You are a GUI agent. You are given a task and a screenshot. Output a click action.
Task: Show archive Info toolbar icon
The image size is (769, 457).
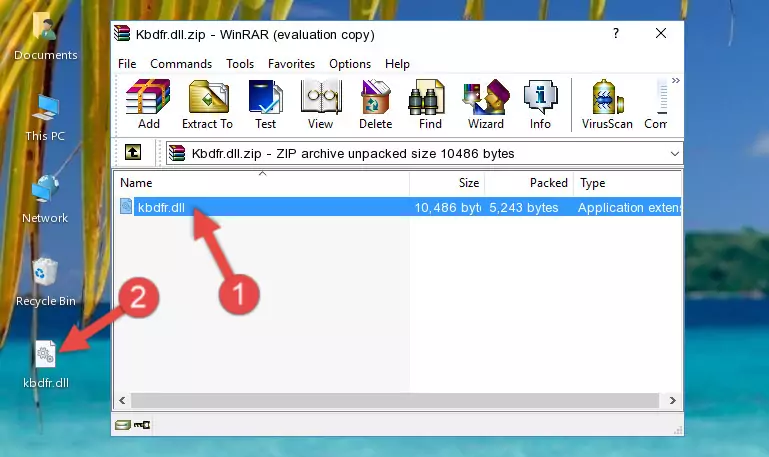[540, 104]
